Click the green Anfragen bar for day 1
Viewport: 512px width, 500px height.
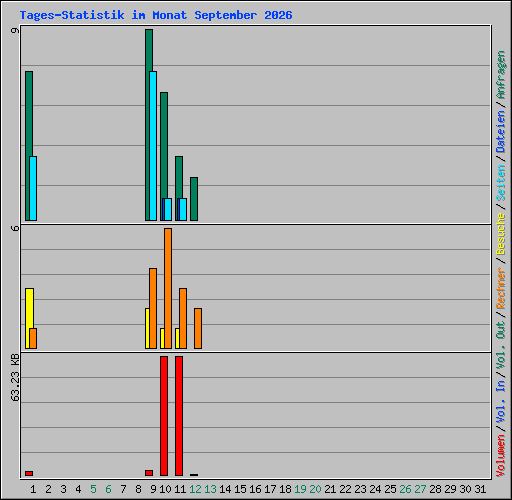point(29,146)
